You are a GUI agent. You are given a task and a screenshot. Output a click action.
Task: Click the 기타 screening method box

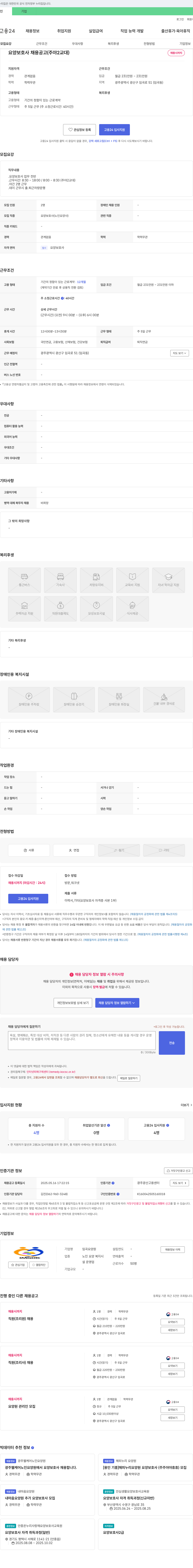[164, 850]
